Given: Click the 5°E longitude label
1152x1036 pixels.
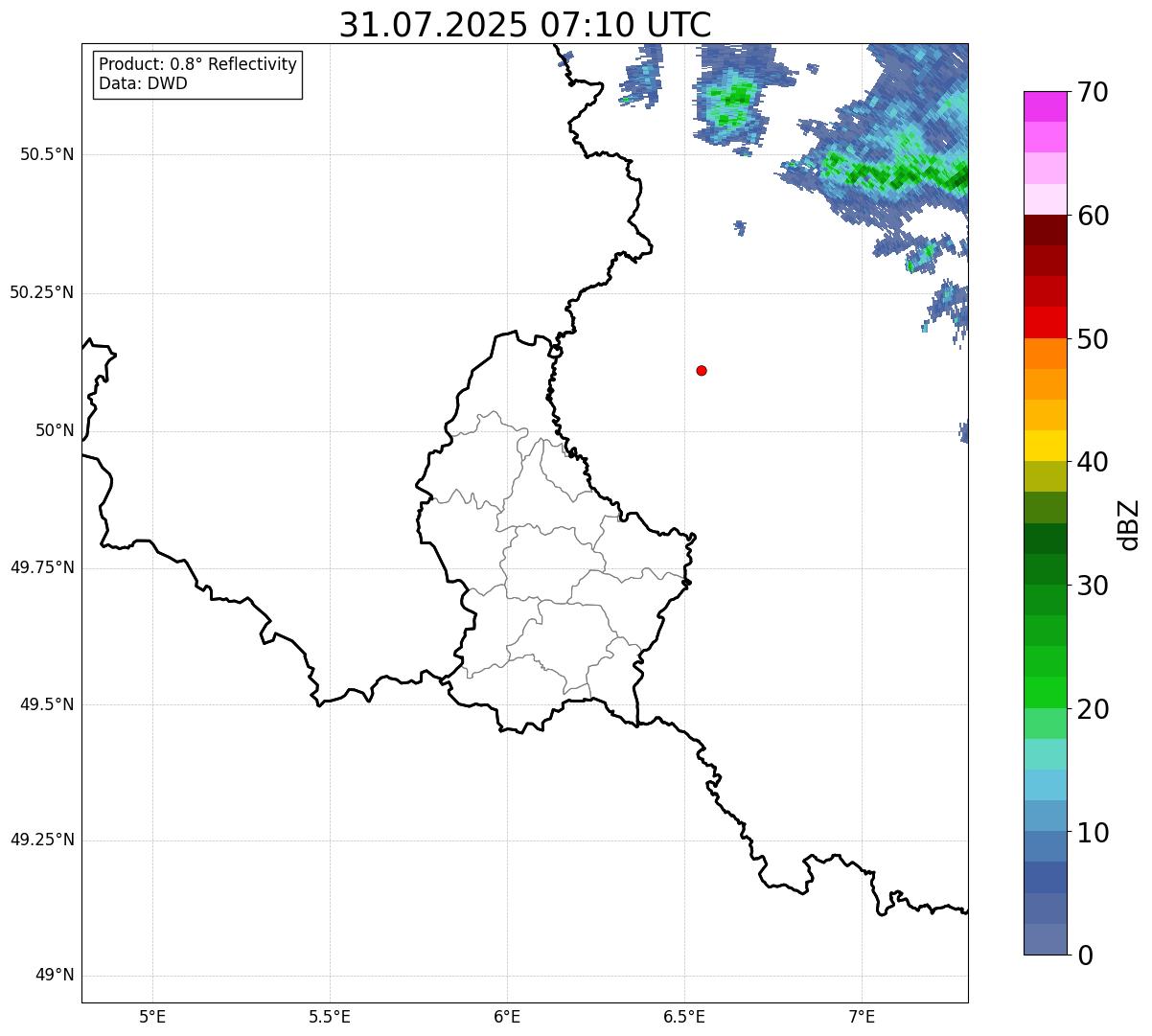Looking at the screenshot, I should coord(152,1017).
